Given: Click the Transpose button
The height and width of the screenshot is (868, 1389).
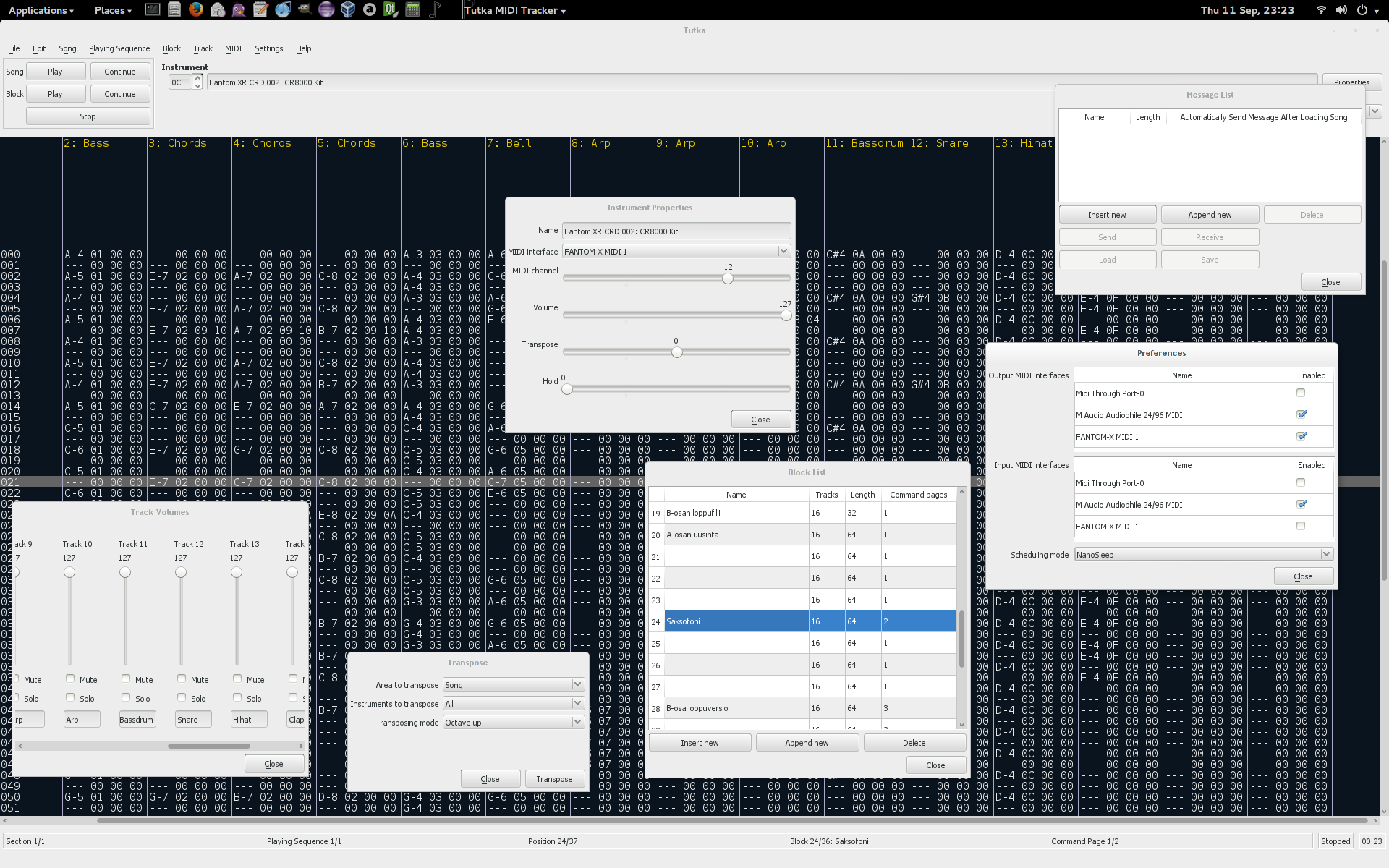Looking at the screenshot, I should 555,779.
